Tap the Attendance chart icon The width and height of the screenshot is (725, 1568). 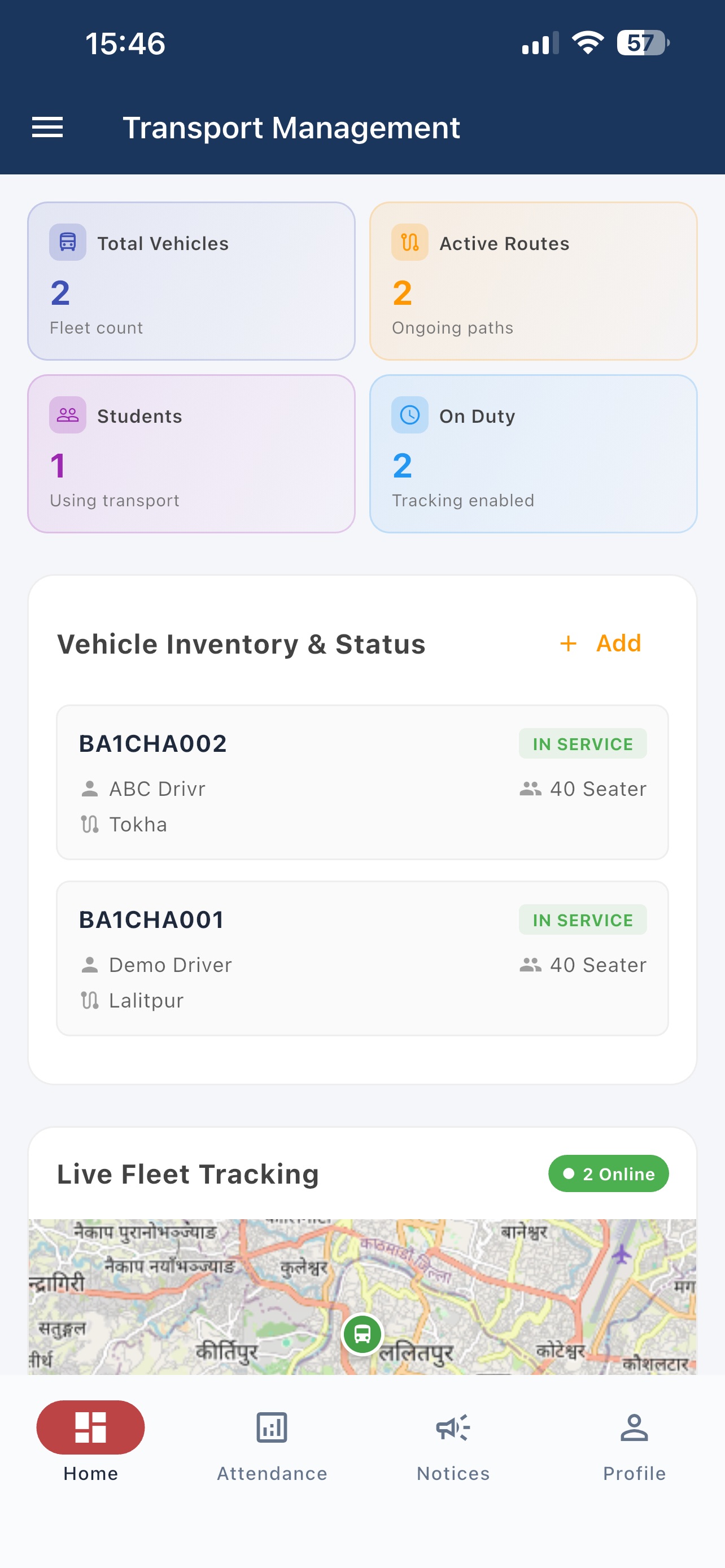(x=272, y=1427)
